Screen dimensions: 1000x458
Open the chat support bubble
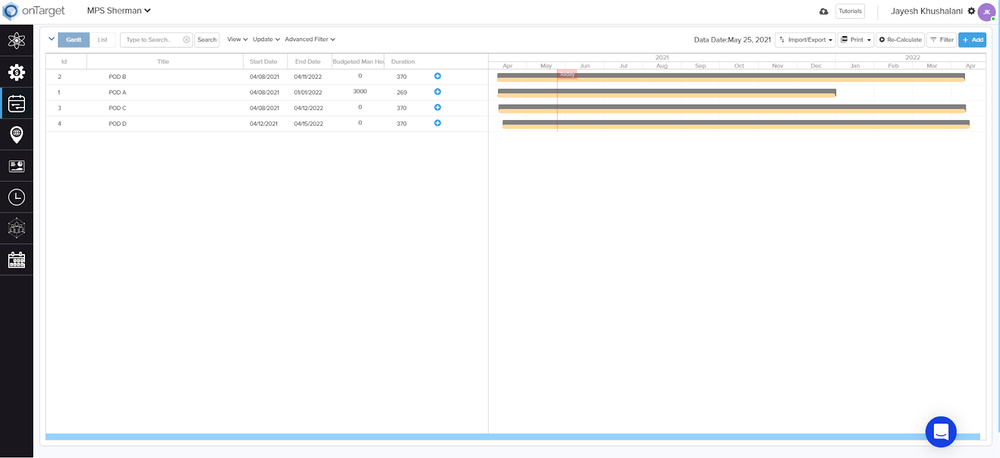point(941,432)
